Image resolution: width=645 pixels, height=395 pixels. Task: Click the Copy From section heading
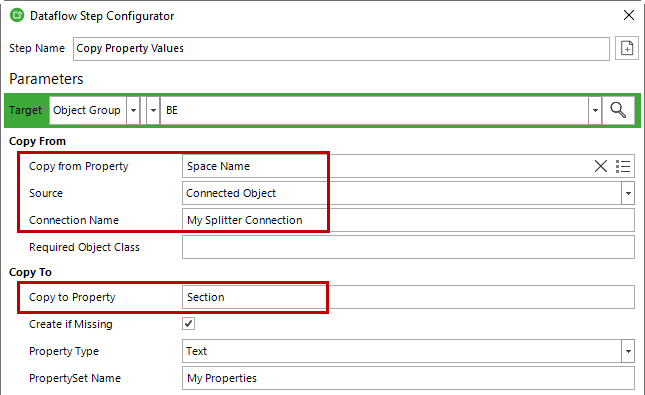tap(37, 141)
